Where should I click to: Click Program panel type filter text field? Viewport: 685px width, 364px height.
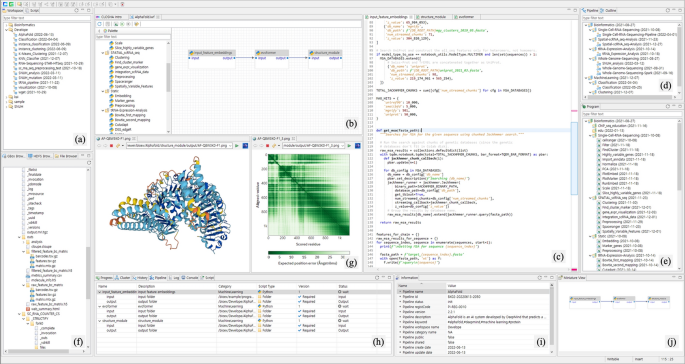[631, 114]
